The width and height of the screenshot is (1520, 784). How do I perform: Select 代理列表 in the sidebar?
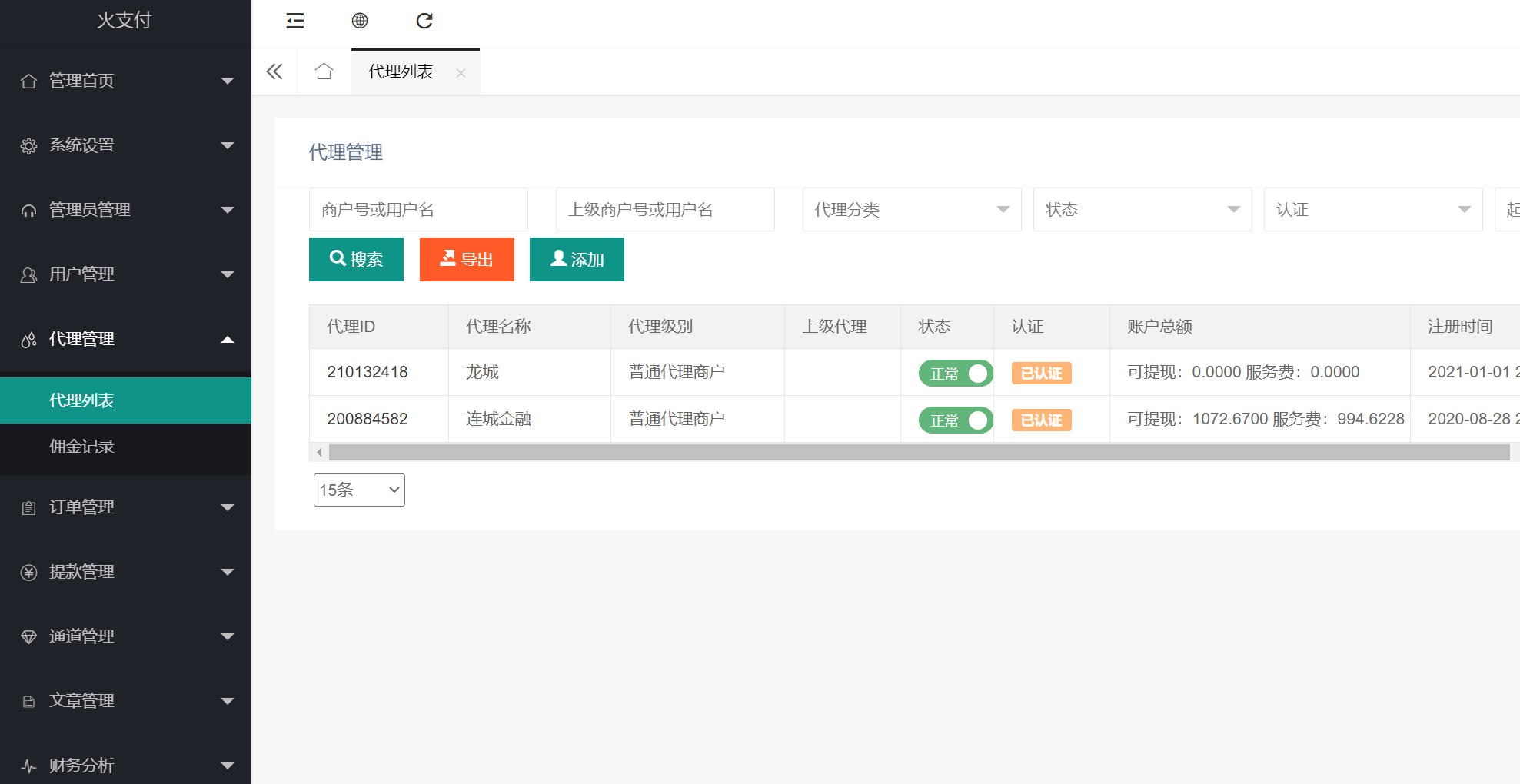81,400
